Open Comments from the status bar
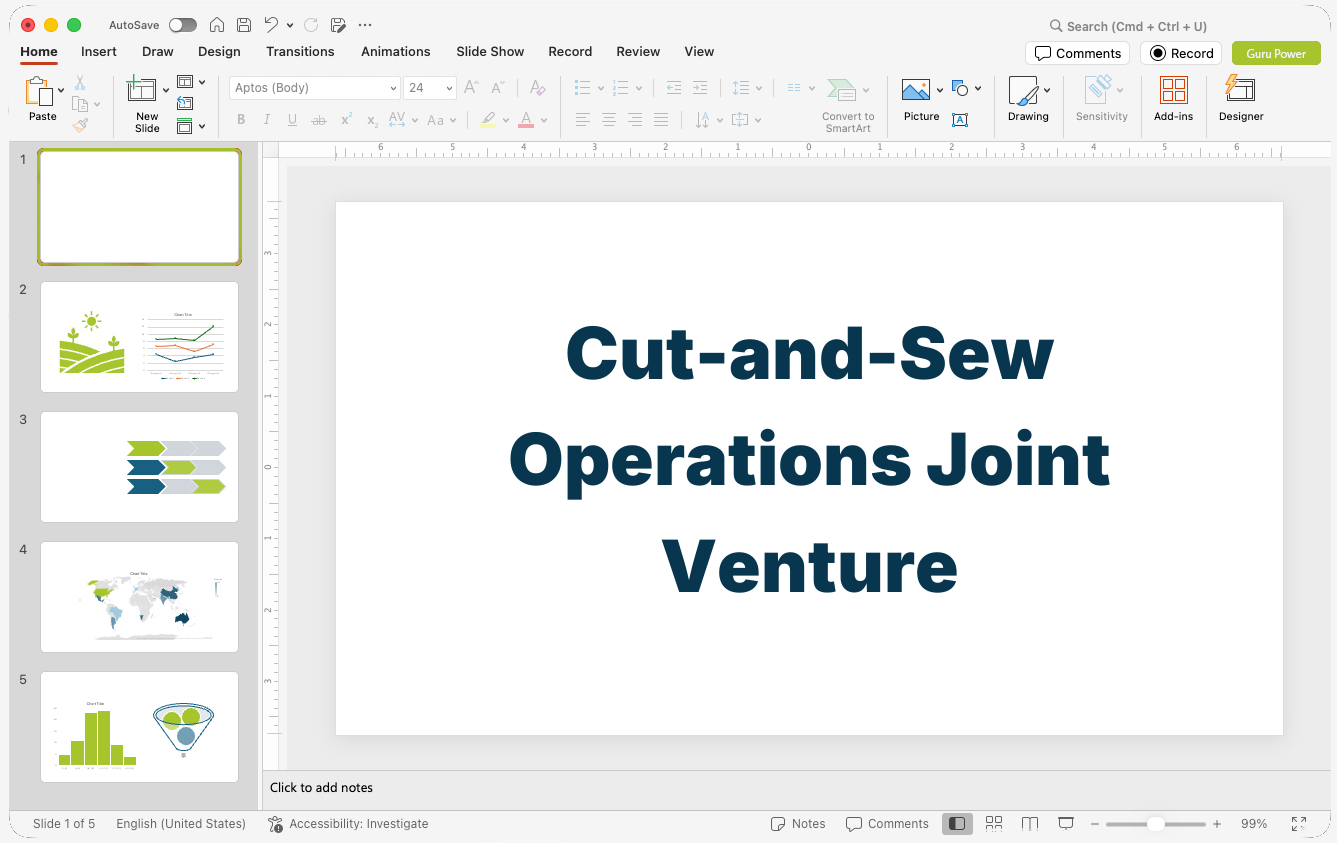The width and height of the screenshot is (1337, 843). tap(887, 824)
